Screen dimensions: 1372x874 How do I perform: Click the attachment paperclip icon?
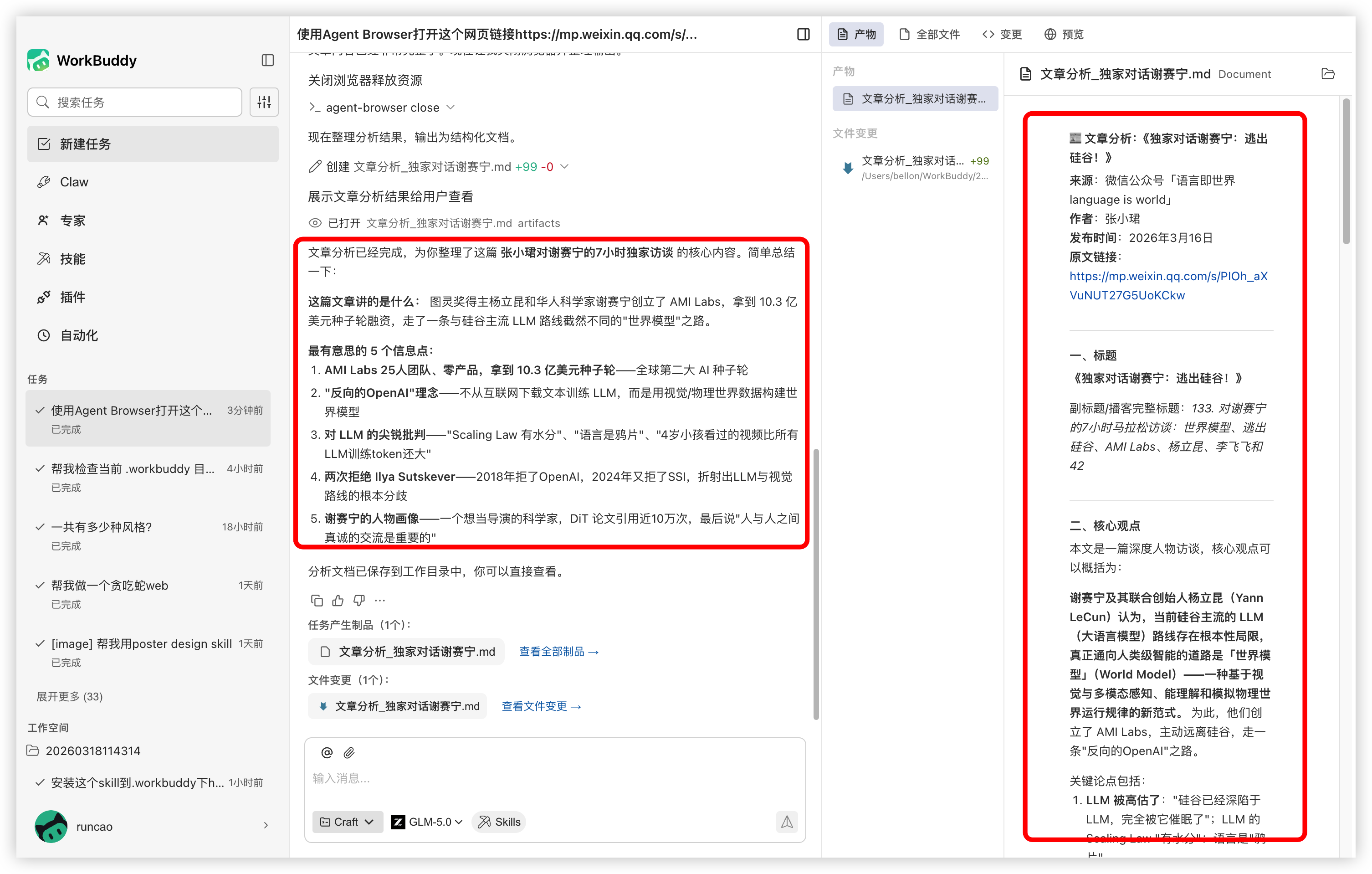click(x=349, y=753)
